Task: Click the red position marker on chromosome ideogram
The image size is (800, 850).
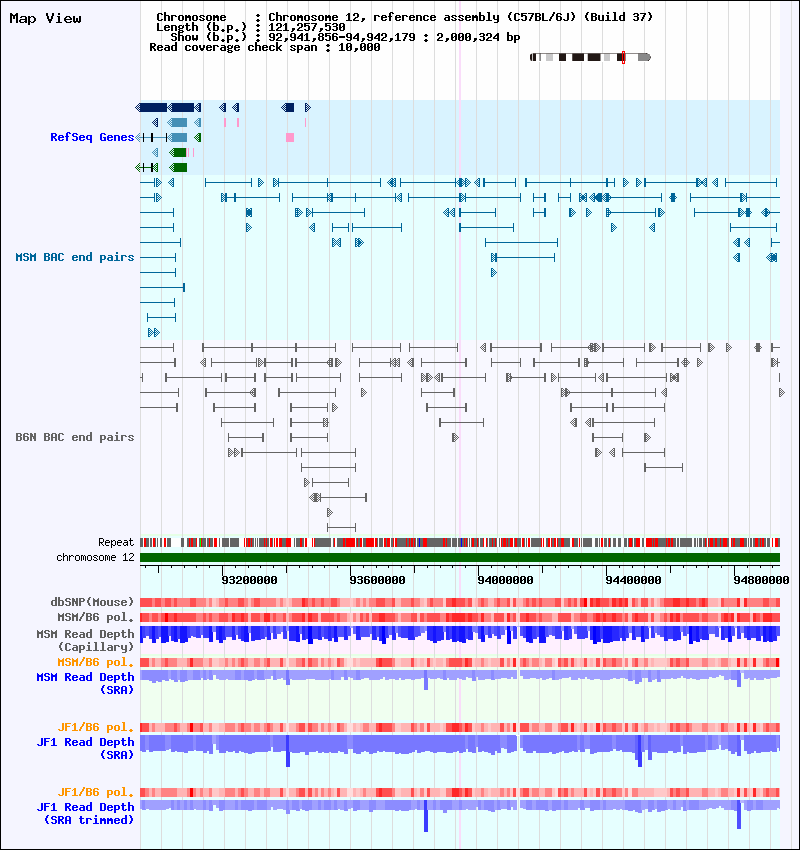Action: (x=623, y=57)
